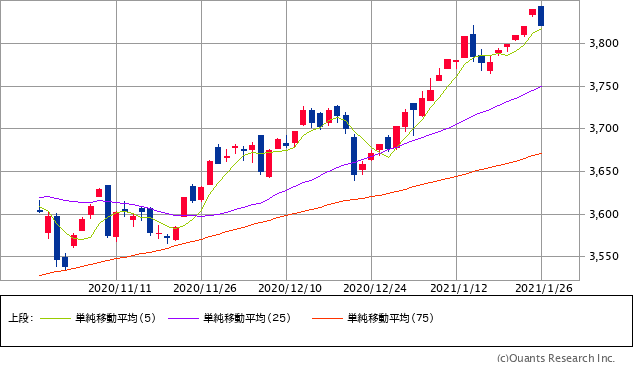Click the (c)Quants Research Inc. credit text

point(555,358)
